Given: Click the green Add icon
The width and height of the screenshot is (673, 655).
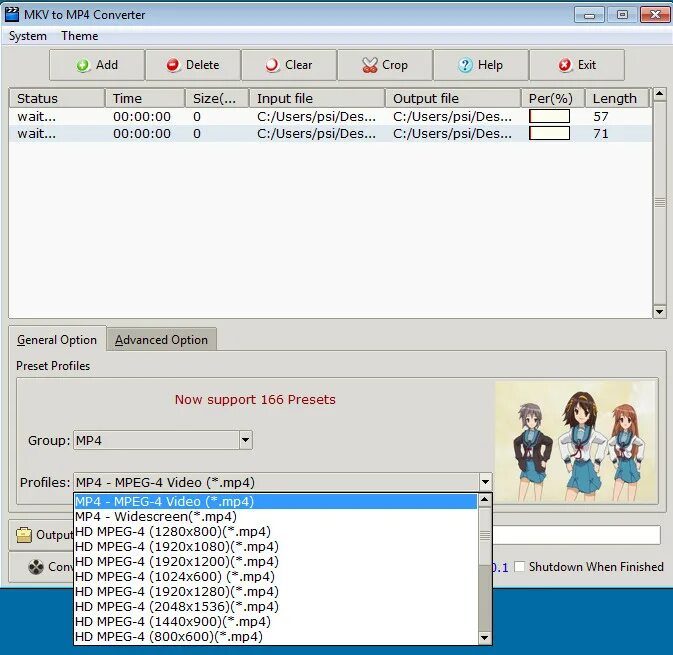Looking at the screenshot, I should click(82, 65).
